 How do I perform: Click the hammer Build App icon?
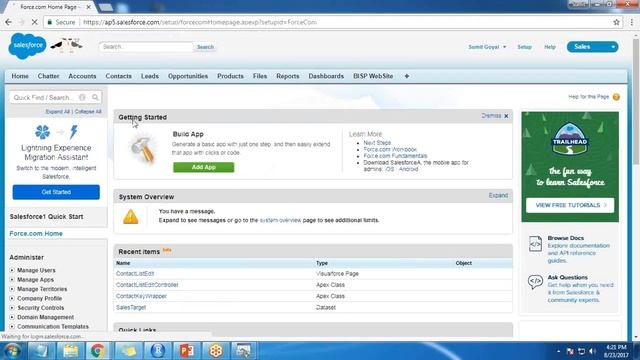[143, 149]
